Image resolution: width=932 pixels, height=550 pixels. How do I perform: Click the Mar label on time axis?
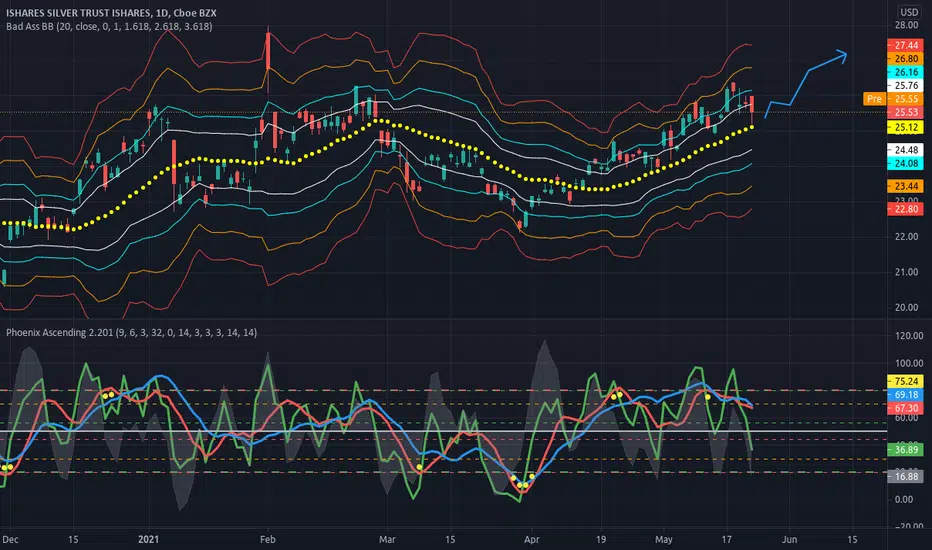pyautogui.click(x=387, y=540)
